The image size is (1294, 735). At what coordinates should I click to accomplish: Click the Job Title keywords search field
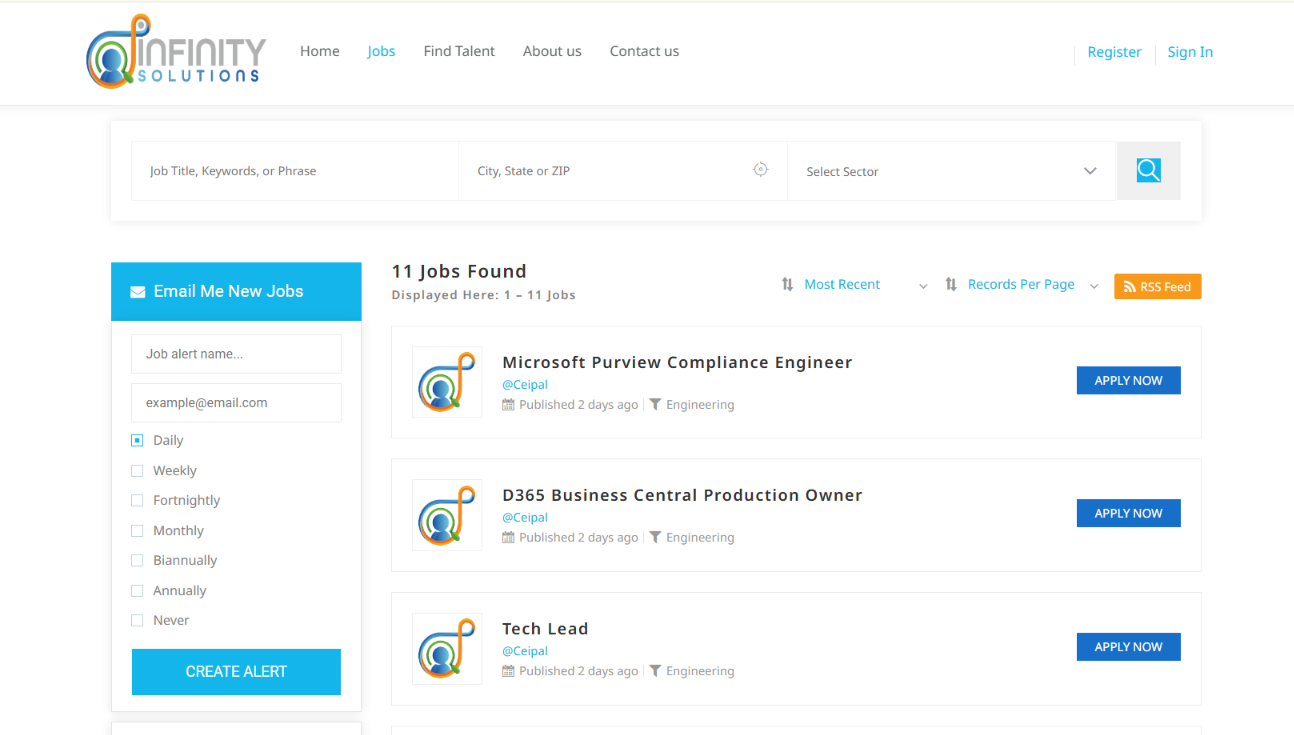(x=294, y=171)
